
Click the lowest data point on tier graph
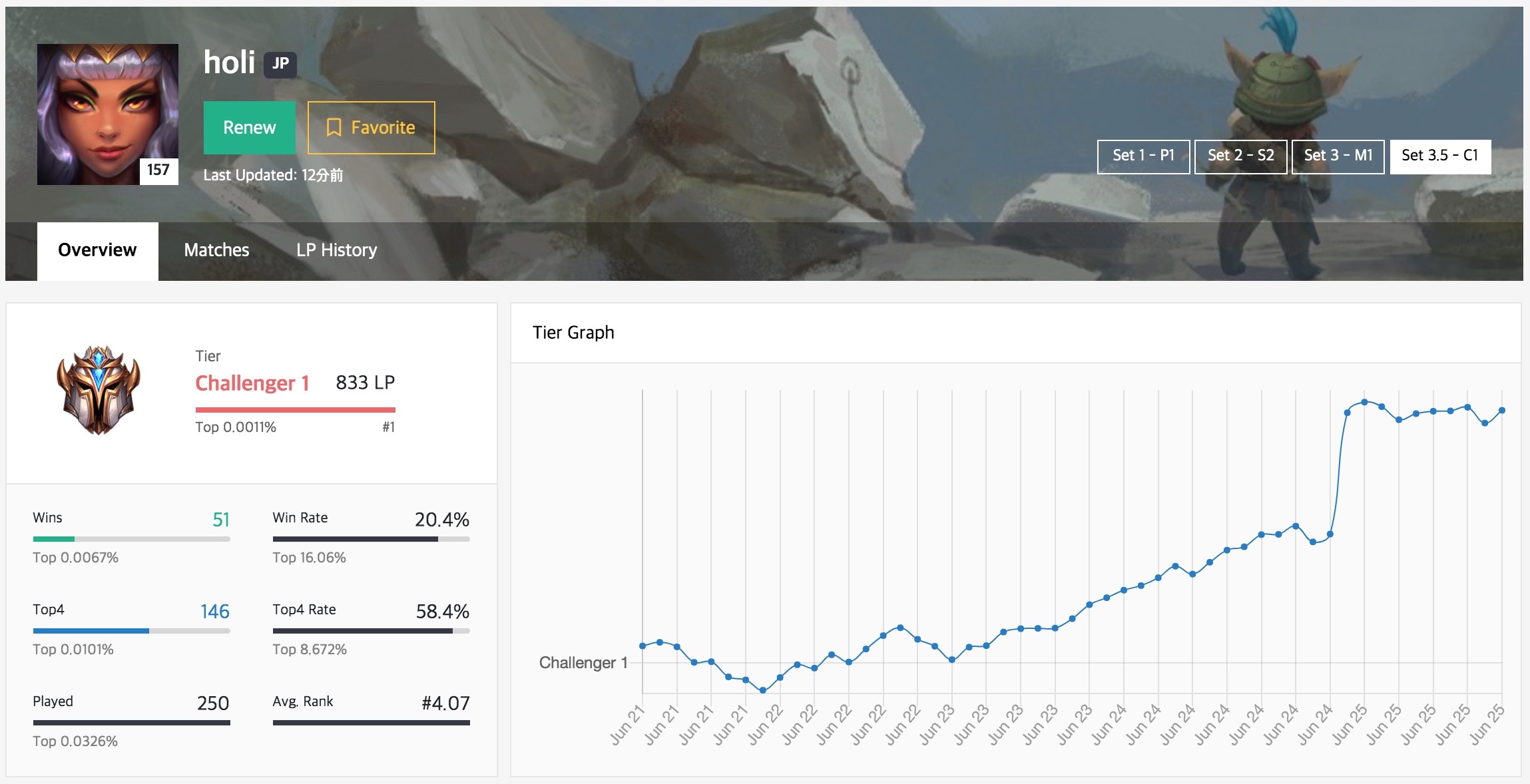763,690
